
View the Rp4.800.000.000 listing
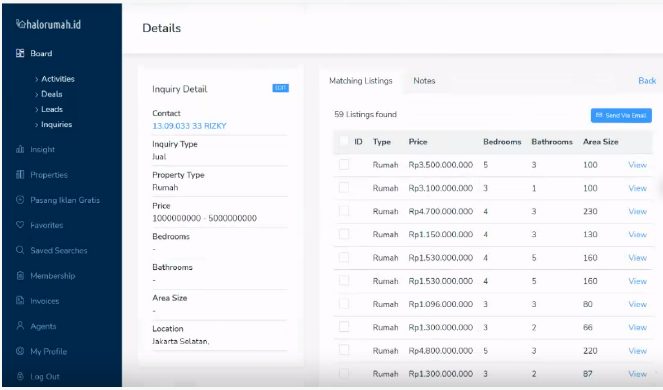point(638,351)
